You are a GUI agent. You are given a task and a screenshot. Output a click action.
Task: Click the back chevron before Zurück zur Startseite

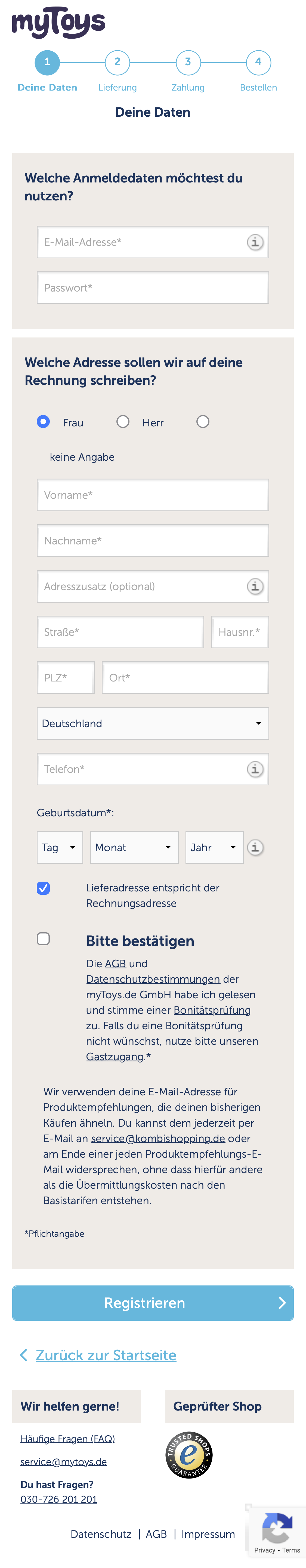23,1356
